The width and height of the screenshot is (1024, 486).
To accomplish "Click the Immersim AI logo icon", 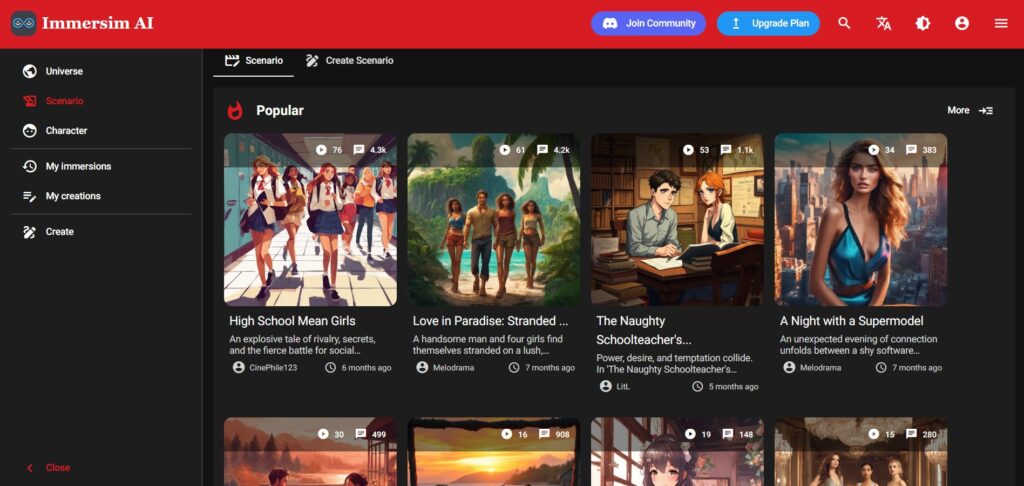I will [24, 23].
